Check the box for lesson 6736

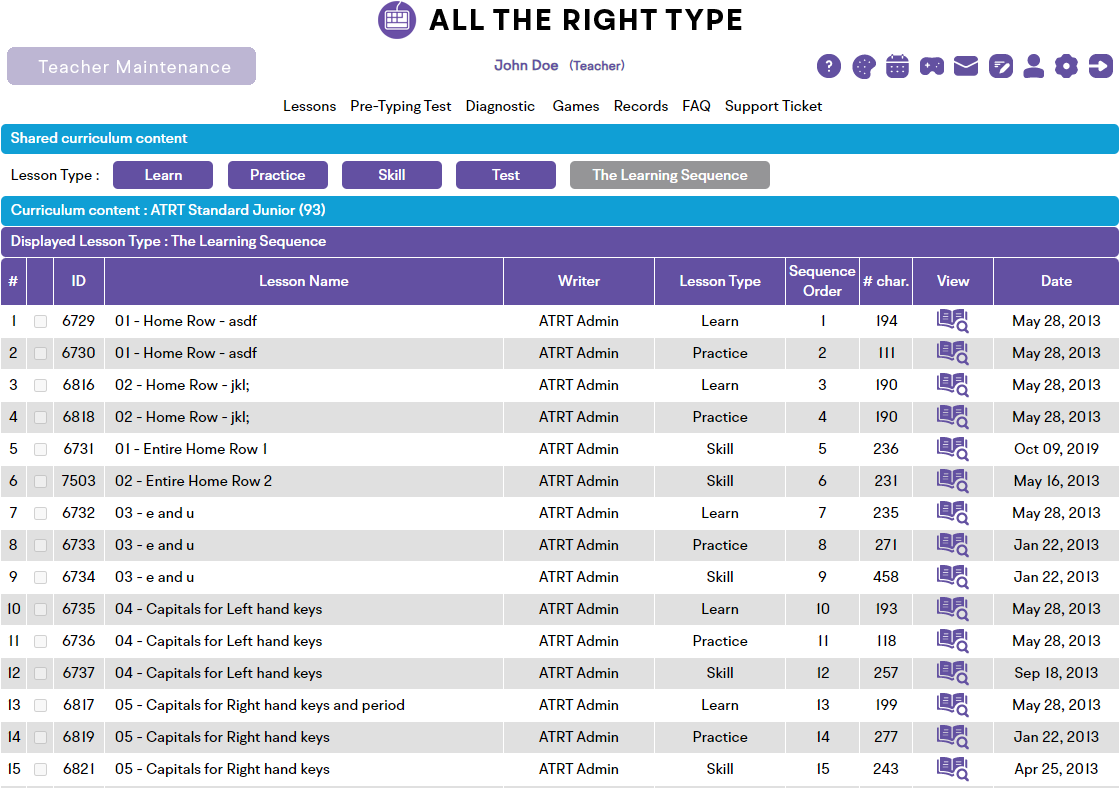click(x=41, y=642)
